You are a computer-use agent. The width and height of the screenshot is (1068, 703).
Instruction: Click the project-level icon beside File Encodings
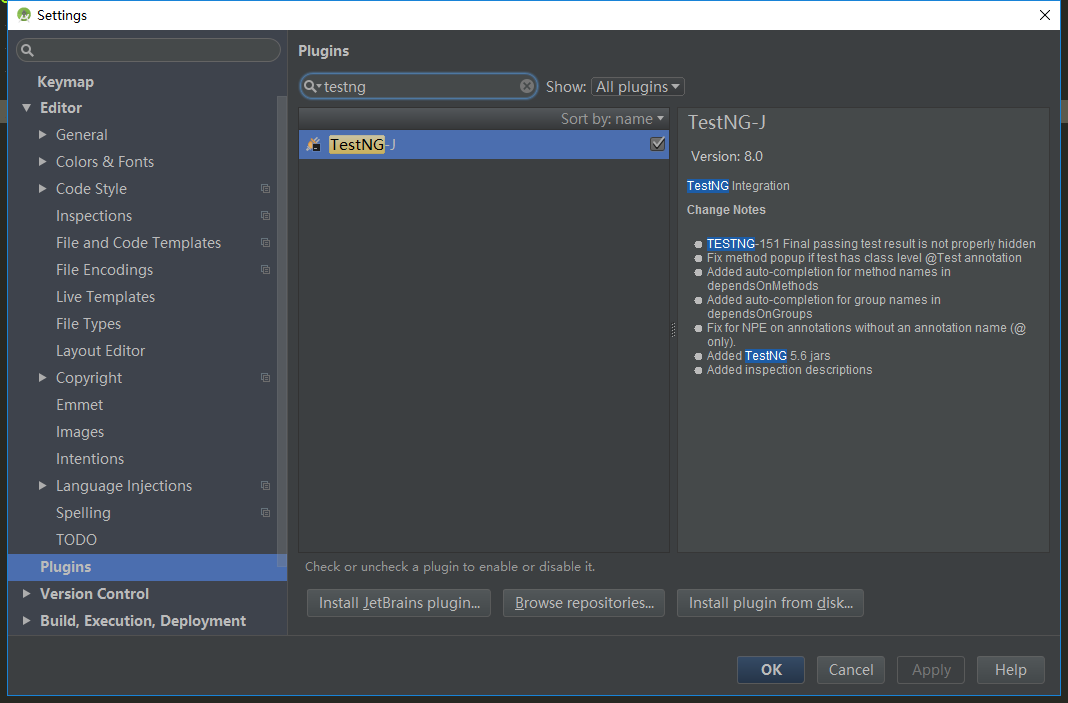tap(266, 270)
